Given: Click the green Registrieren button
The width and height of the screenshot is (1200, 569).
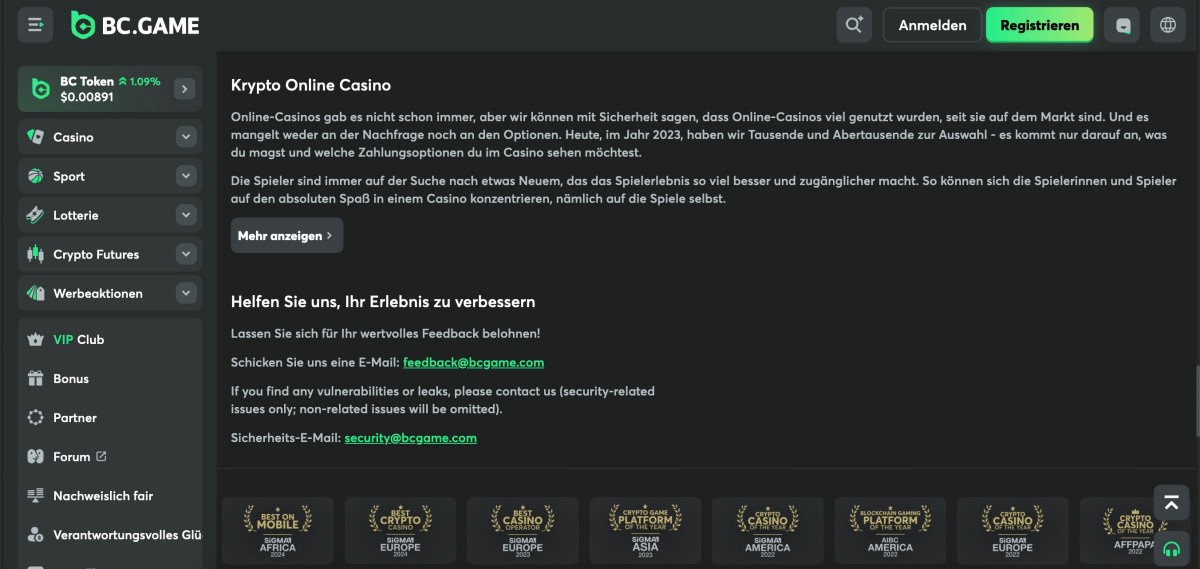Looking at the screenshot, I should (1039, 25).
